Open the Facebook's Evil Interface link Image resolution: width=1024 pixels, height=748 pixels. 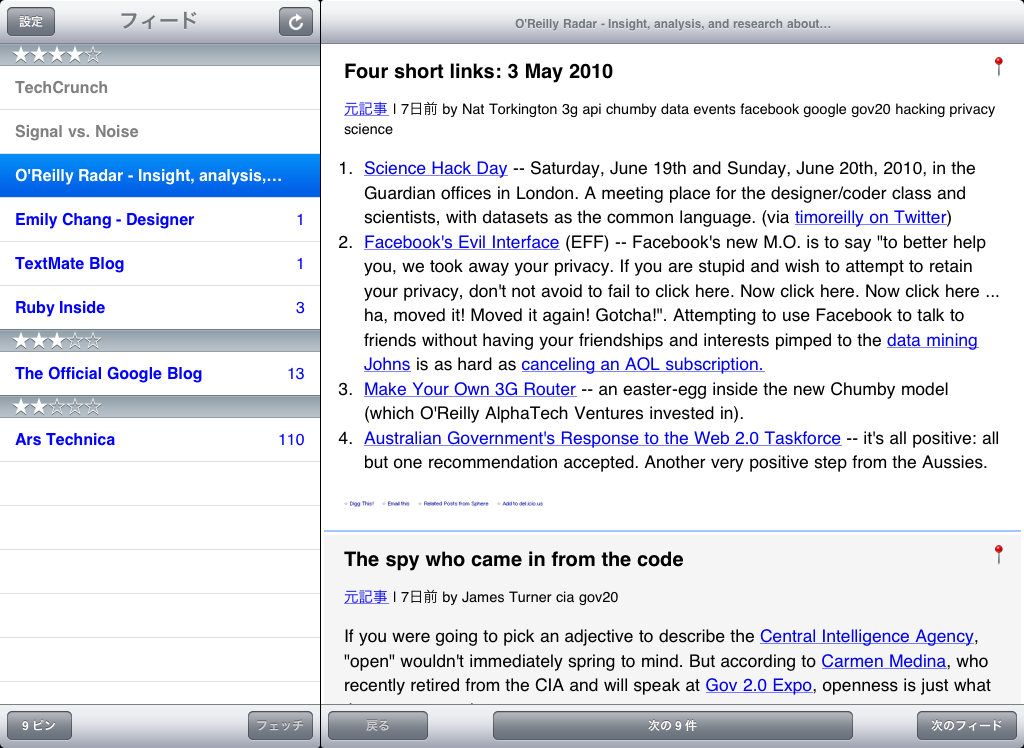(462, 242)
